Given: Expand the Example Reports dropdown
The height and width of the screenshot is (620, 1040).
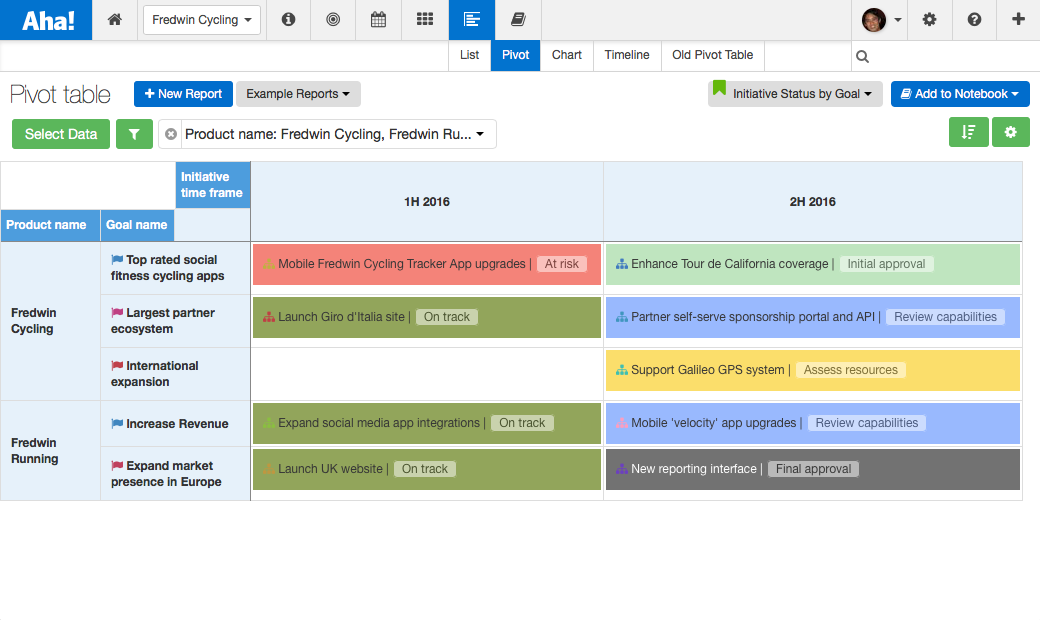Looking at the screenshot, I should click(x=298, y=93).
